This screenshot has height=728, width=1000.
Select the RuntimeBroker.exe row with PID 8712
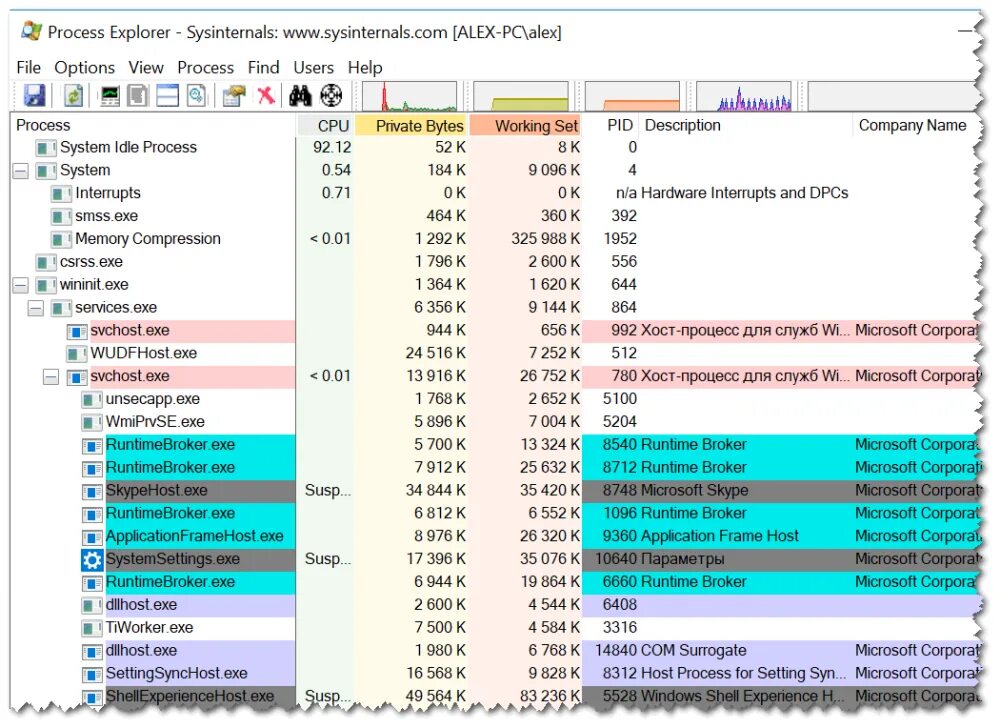pos(495,469)
